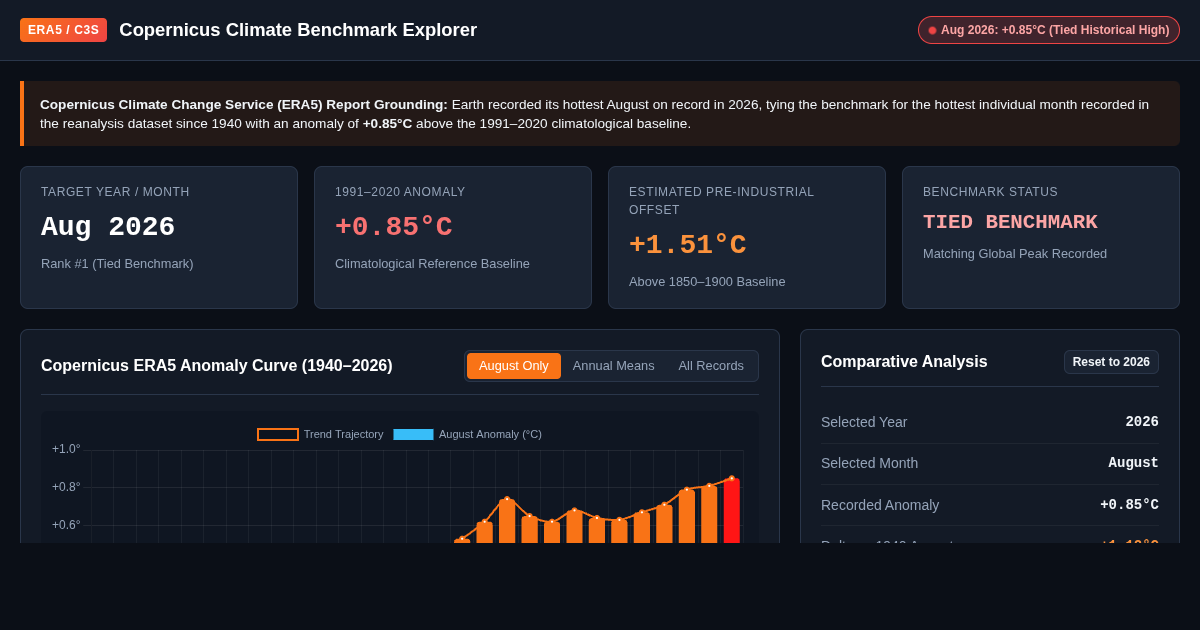Click the +1.51°C pre-industrial offset value
The width and height of the screenshot is (1200, 630).
pos(688,245)
